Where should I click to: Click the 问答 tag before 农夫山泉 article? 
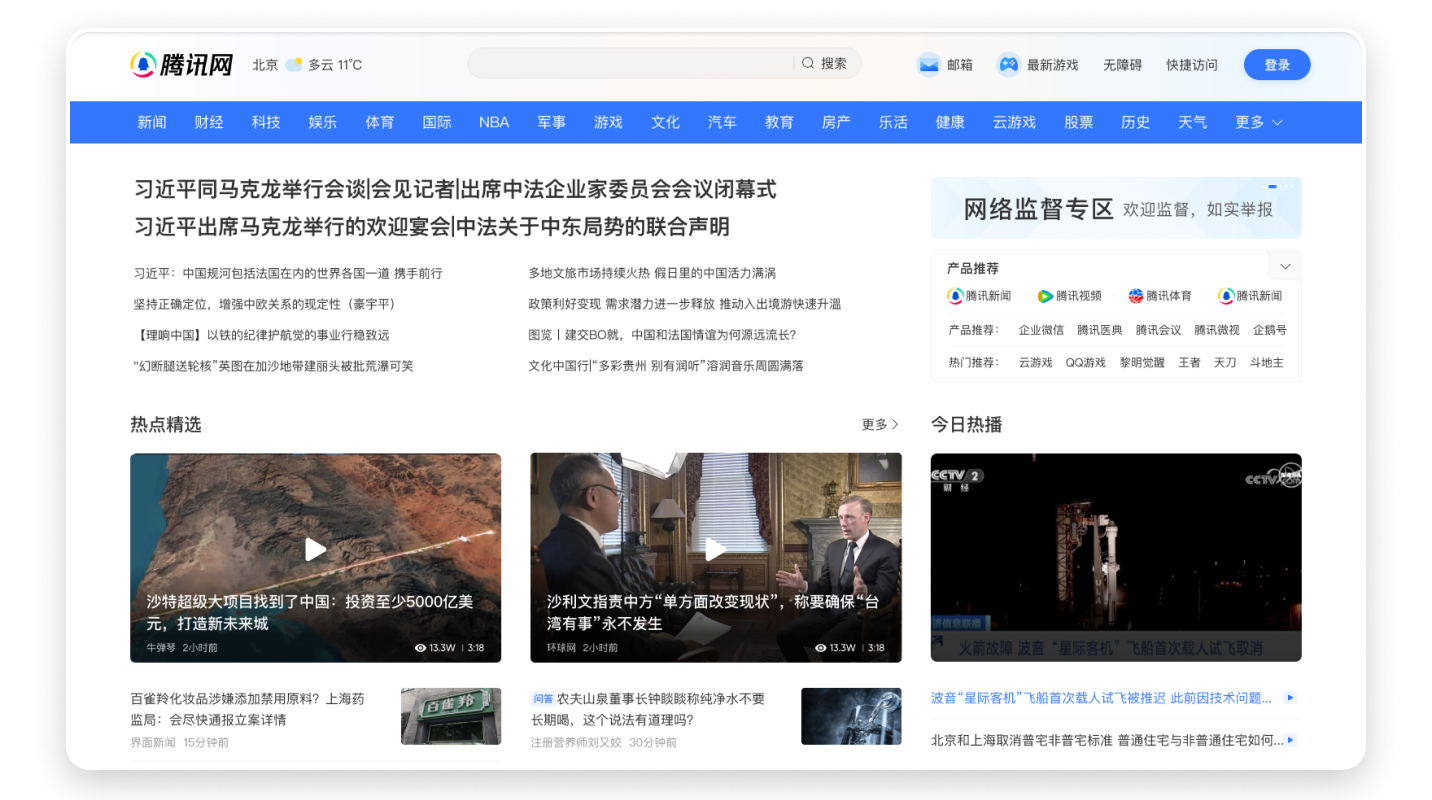pyautogui.click(x=542, y=699)
